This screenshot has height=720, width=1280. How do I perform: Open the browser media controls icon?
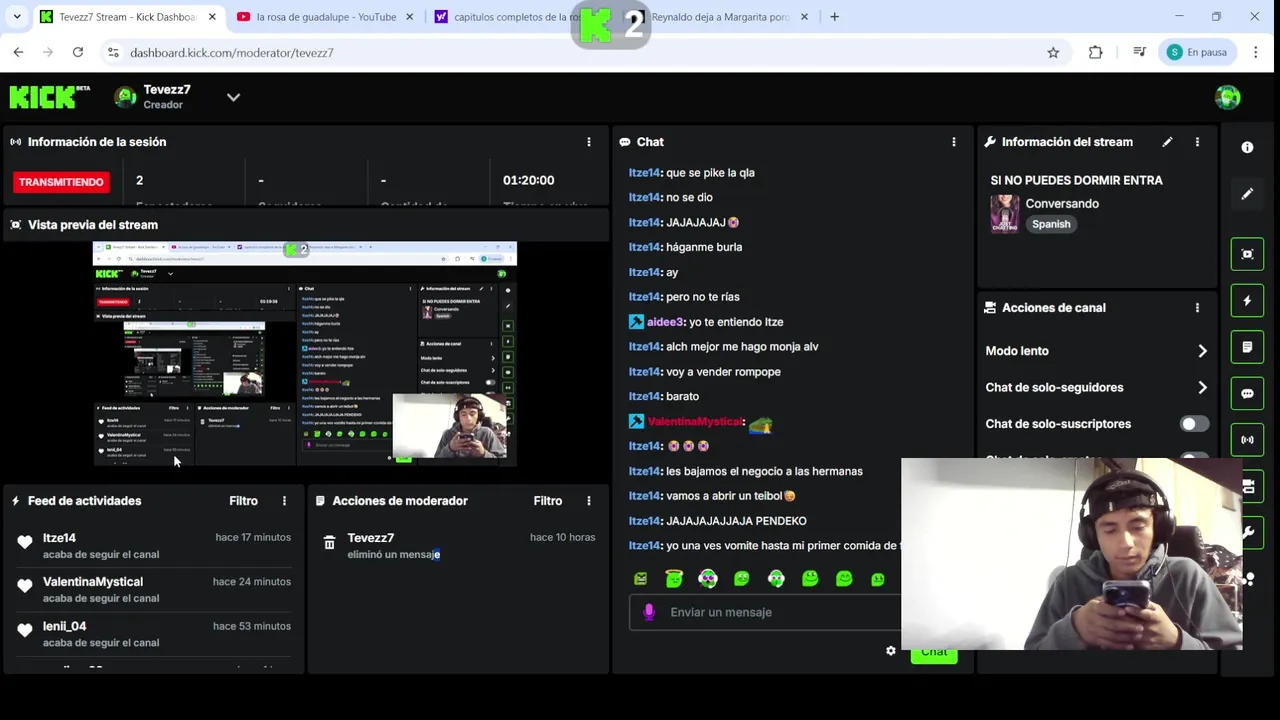(x=1139, y=52)
